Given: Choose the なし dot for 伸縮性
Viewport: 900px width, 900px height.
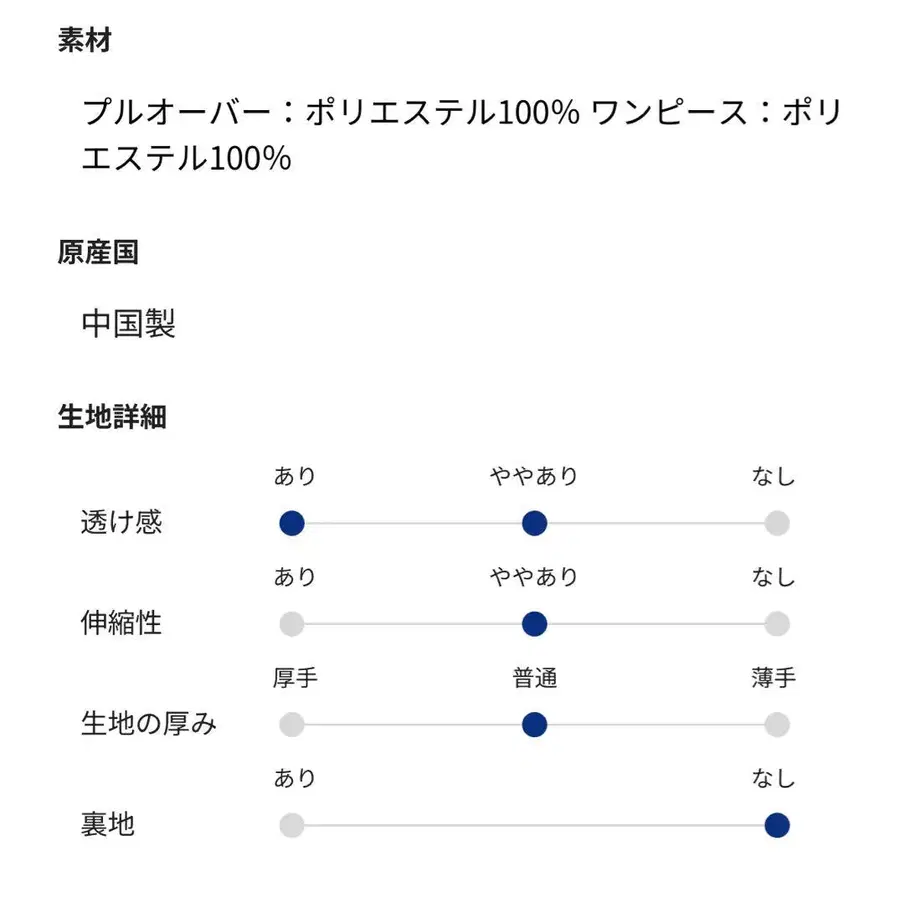Looking at the screenshot, I should 777,624.
